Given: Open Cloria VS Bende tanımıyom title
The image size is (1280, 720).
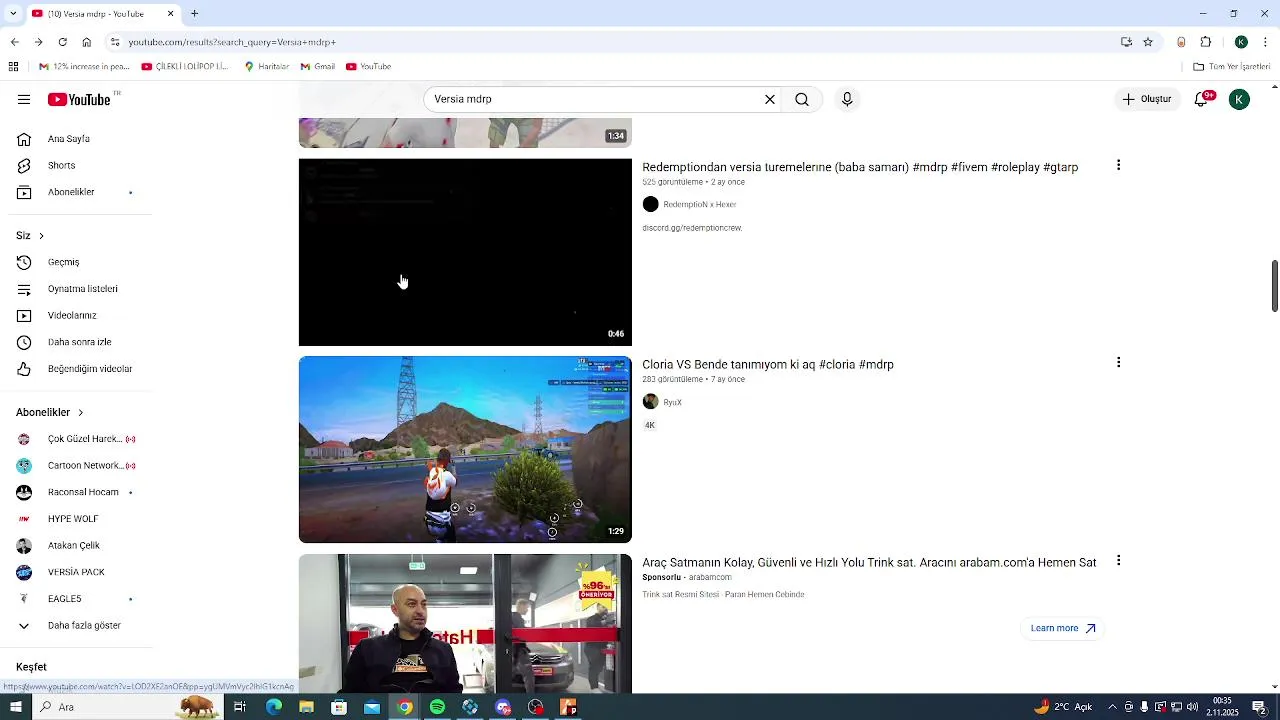Looking at the screenshot, I should (768, 365).
